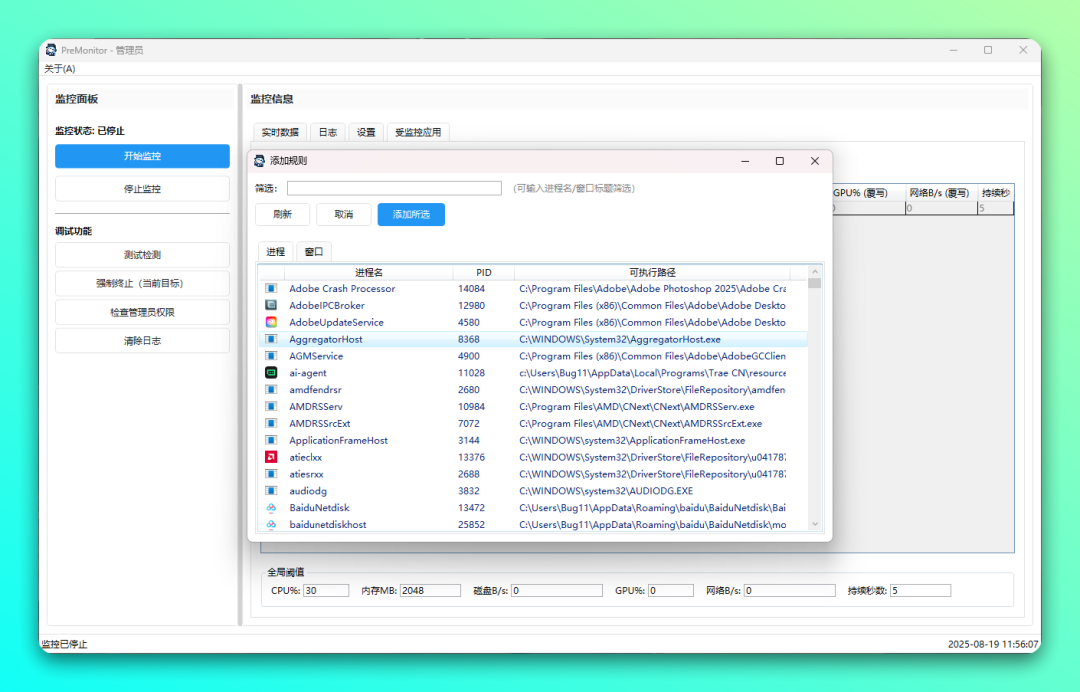
Task: Click the AGMService process icon
Action: click(x=271, y=356)
